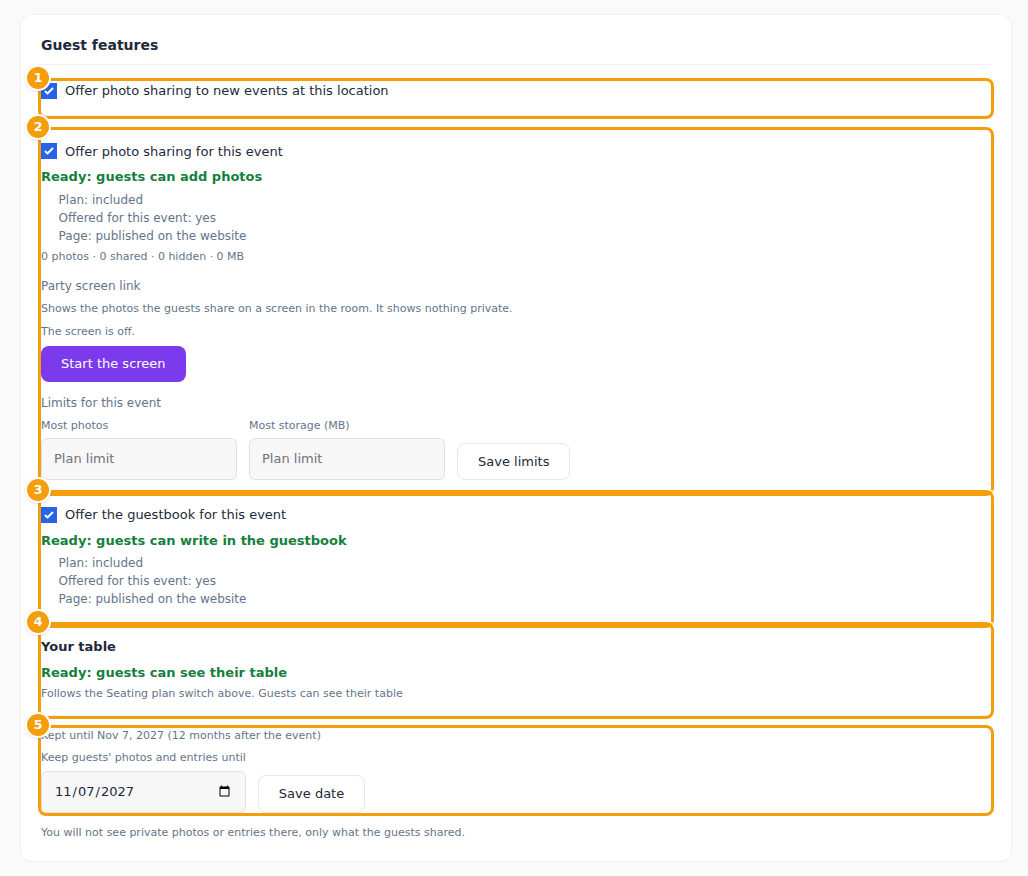The height and width of the screenshot is (876, 1028).
Task: Click the orange number 1 badge
Action: [x=38, y=78]
